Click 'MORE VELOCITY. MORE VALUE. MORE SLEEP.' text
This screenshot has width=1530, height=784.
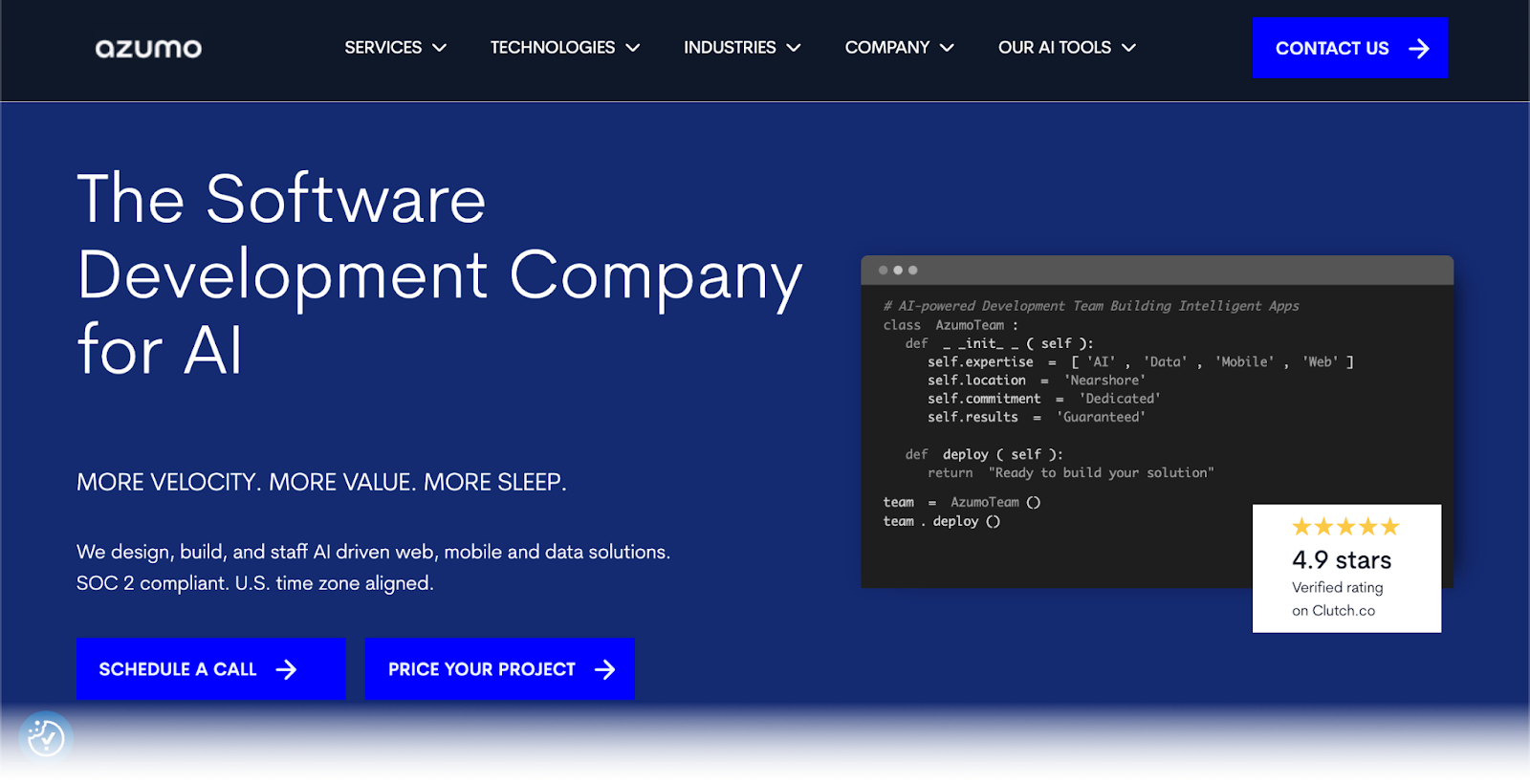coord(321,482)
